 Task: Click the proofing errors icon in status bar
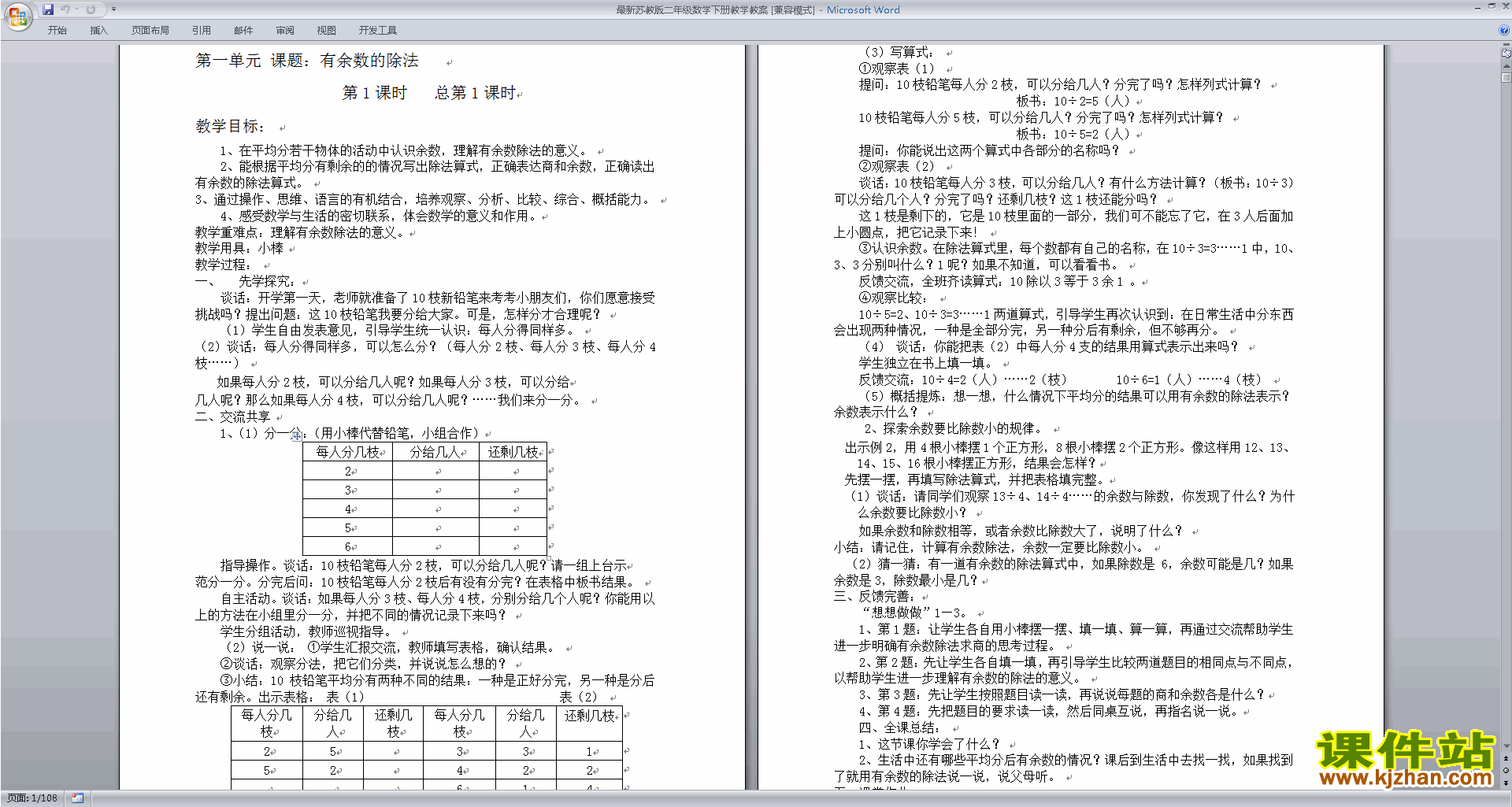pos(77,798)
